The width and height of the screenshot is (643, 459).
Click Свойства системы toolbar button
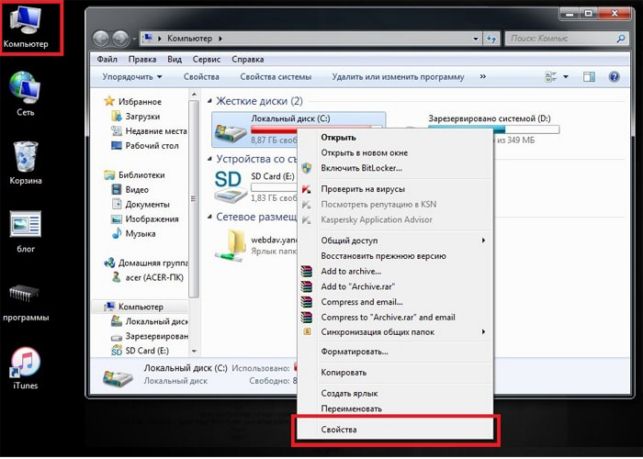pos(276,77)
